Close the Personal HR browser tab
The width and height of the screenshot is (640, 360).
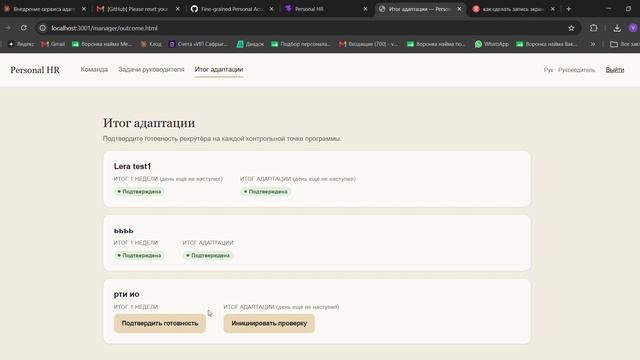pyautogui.click(x=365, y=9)
